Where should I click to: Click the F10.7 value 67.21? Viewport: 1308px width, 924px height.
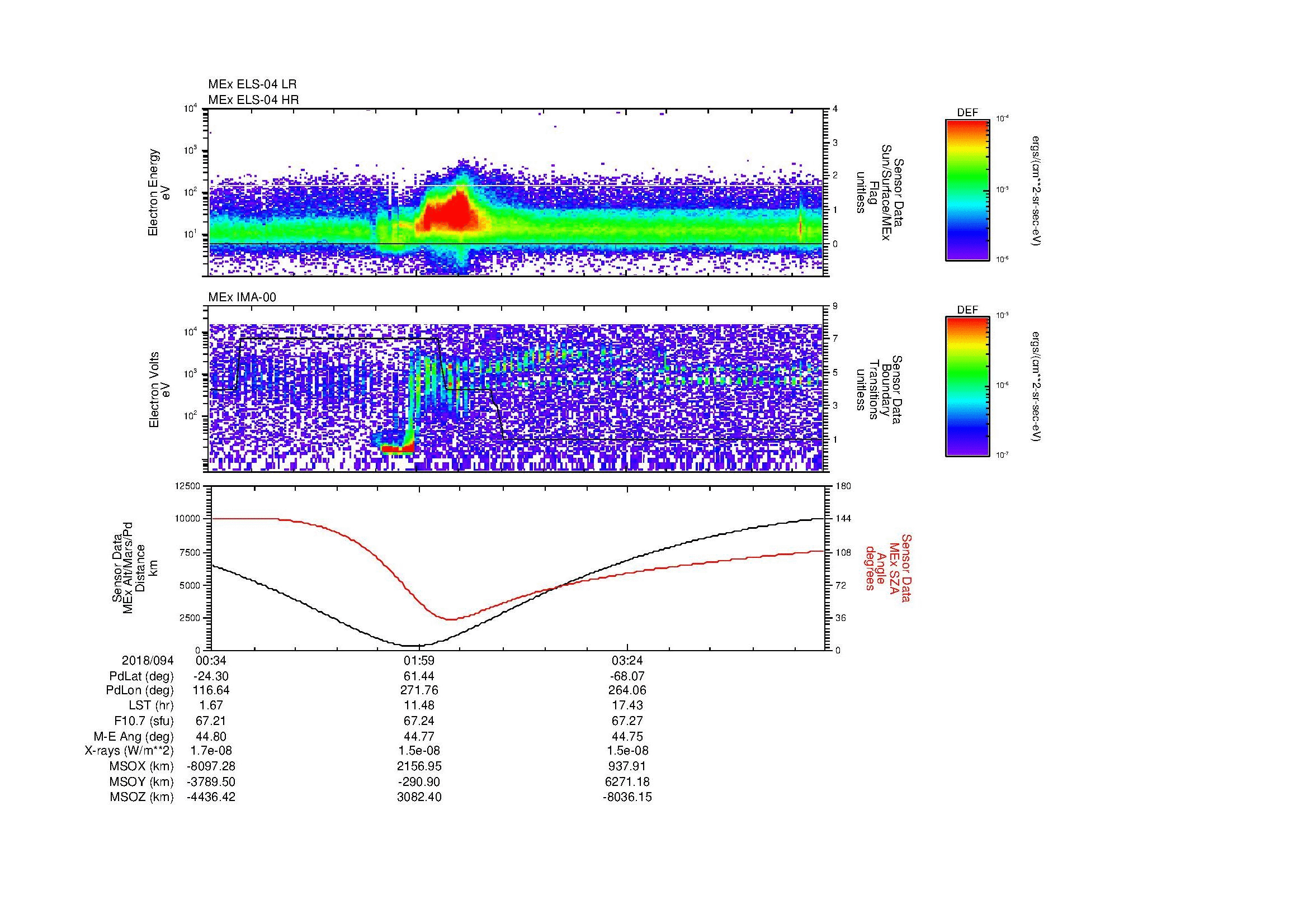point(211,721)
